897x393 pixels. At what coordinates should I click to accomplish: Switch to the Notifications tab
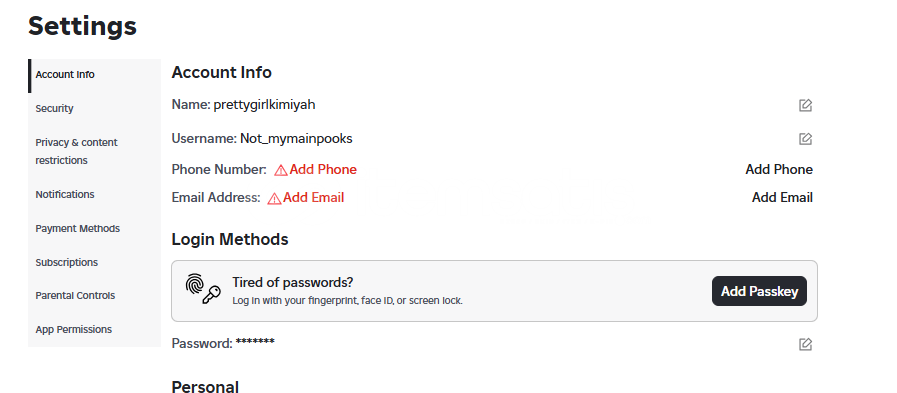pos(65,194)
